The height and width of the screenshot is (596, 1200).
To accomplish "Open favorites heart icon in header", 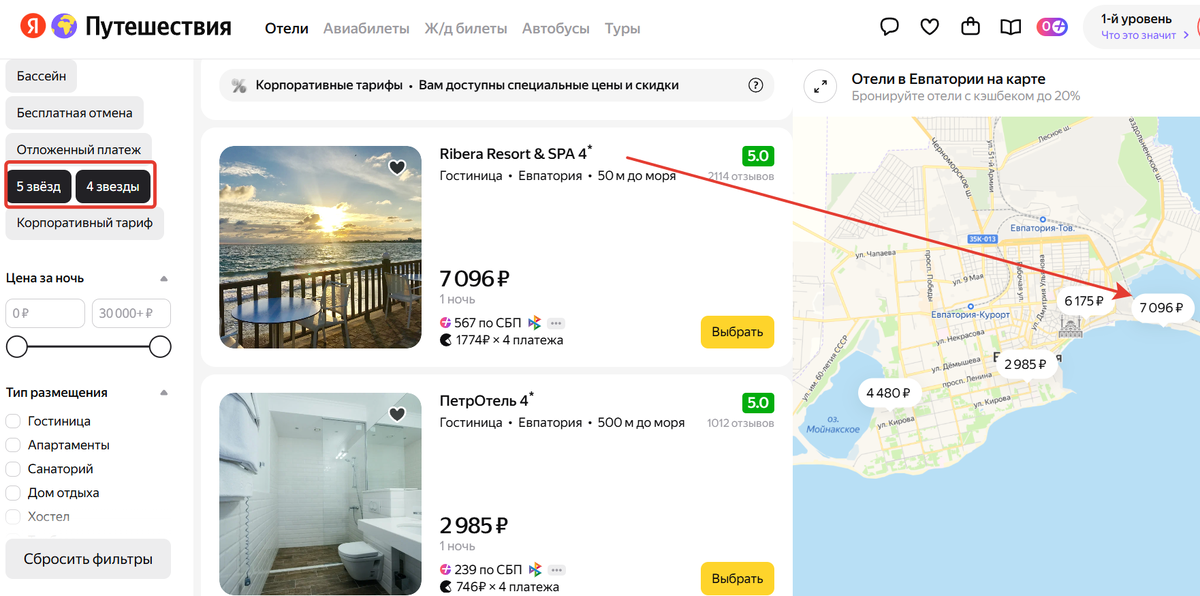I will coord(930,27).
